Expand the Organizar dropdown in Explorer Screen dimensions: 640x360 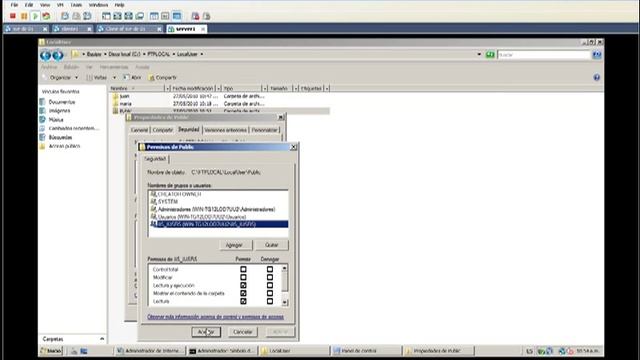click(76, 78)
